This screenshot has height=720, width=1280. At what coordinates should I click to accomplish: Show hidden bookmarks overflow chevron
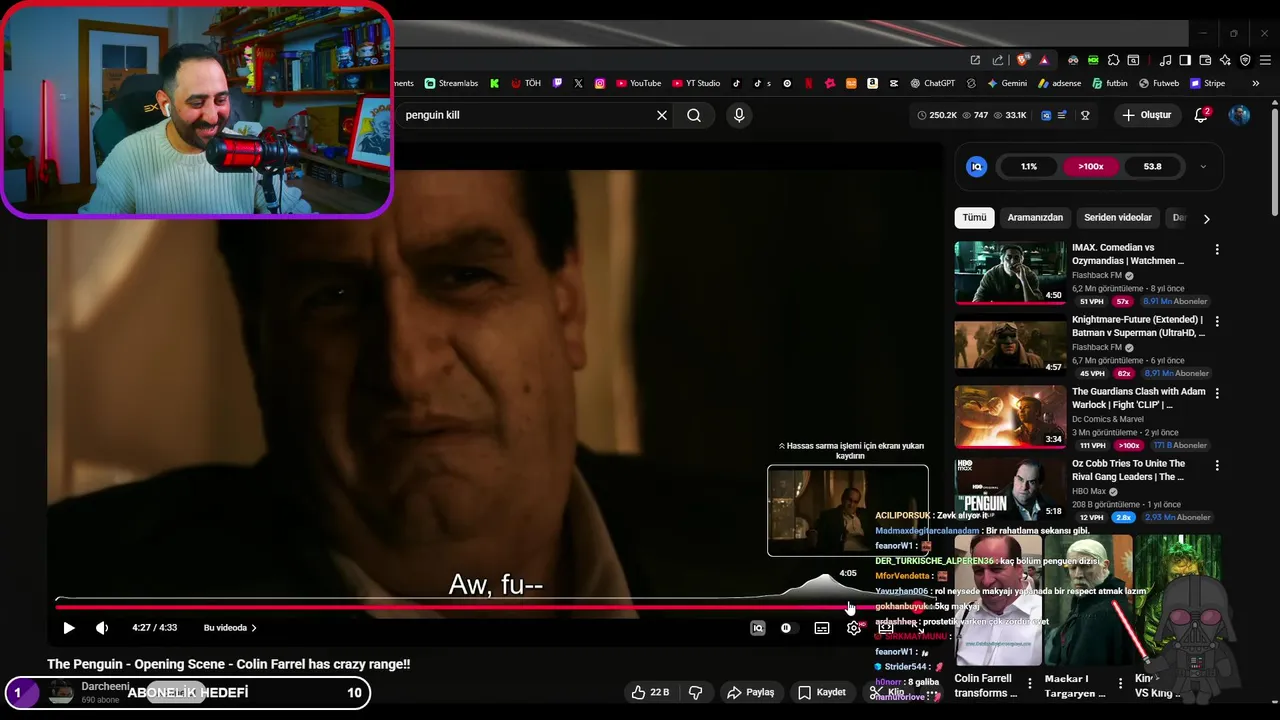pyautogui.click(x=1256, y=83)
